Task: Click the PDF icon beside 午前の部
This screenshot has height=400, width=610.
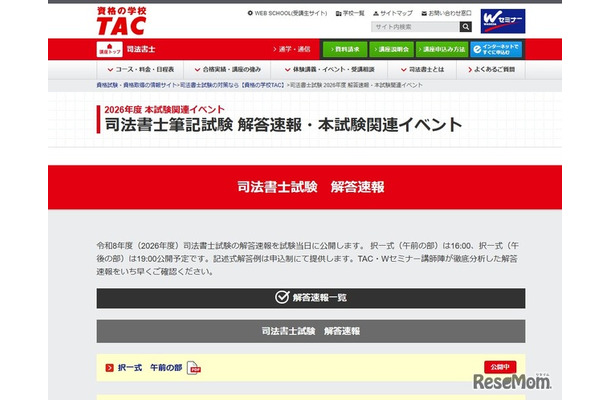Action: pos(194,368)
